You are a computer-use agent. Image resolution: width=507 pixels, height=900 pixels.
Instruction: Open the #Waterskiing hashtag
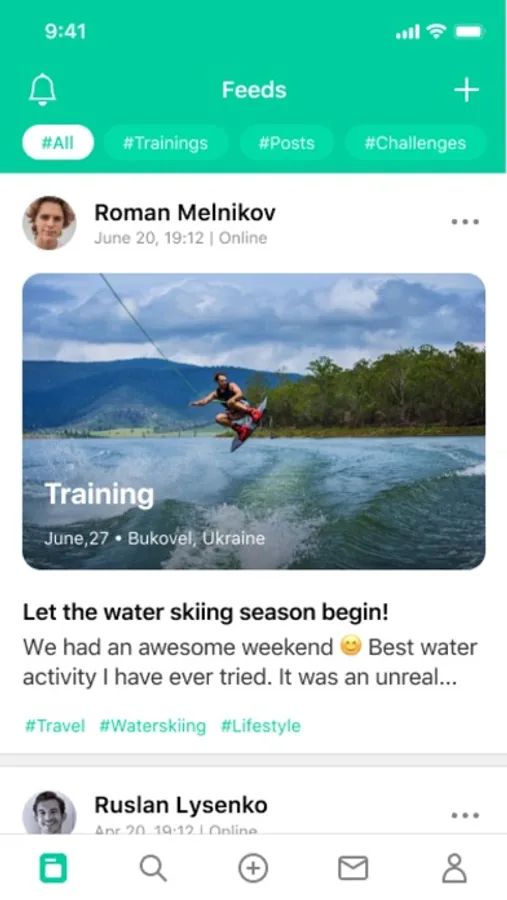coord(153,726)
